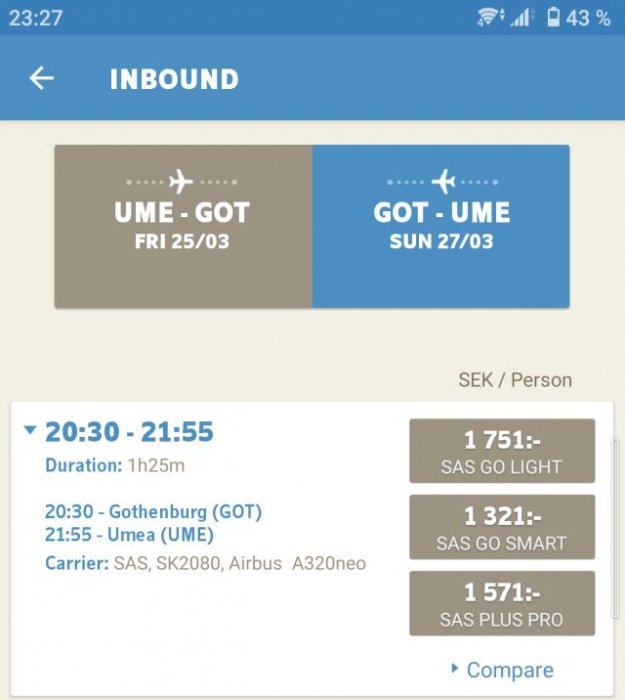
Task: Select SAS PLUS PRO fare 1 571:-
Action: [501, 603]
